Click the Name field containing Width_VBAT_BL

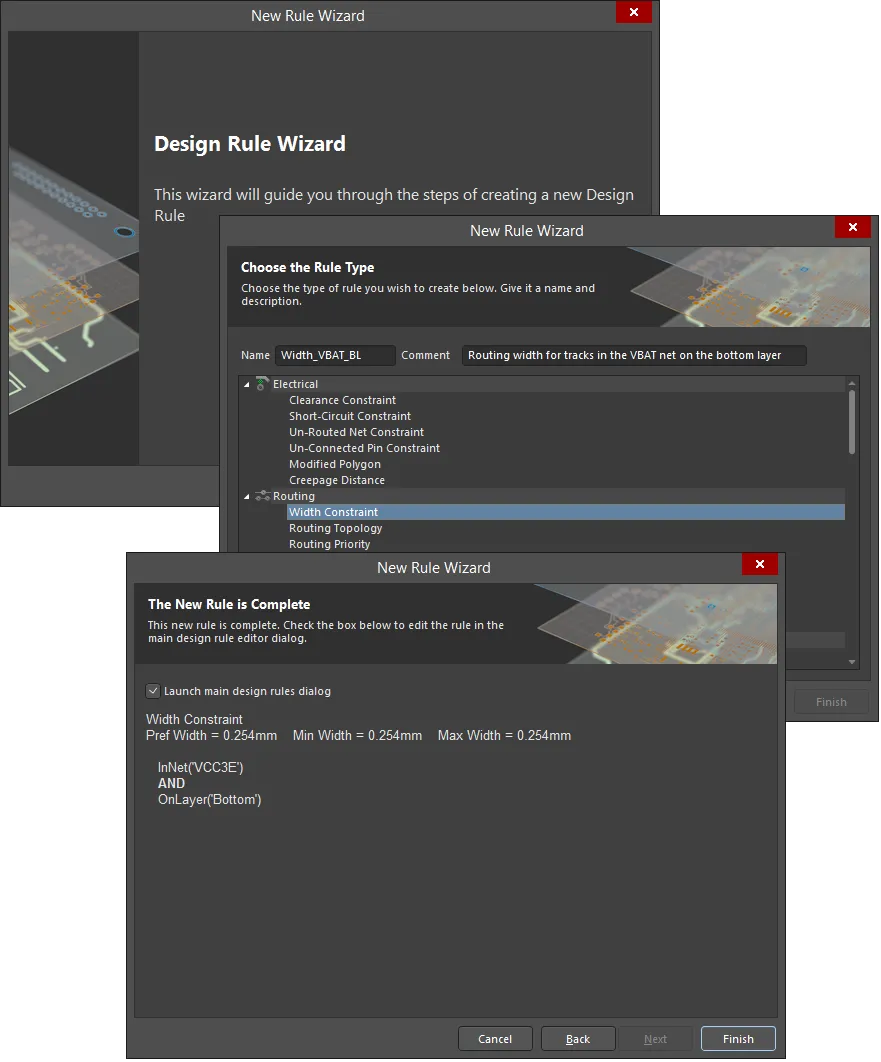coord(335,355)
